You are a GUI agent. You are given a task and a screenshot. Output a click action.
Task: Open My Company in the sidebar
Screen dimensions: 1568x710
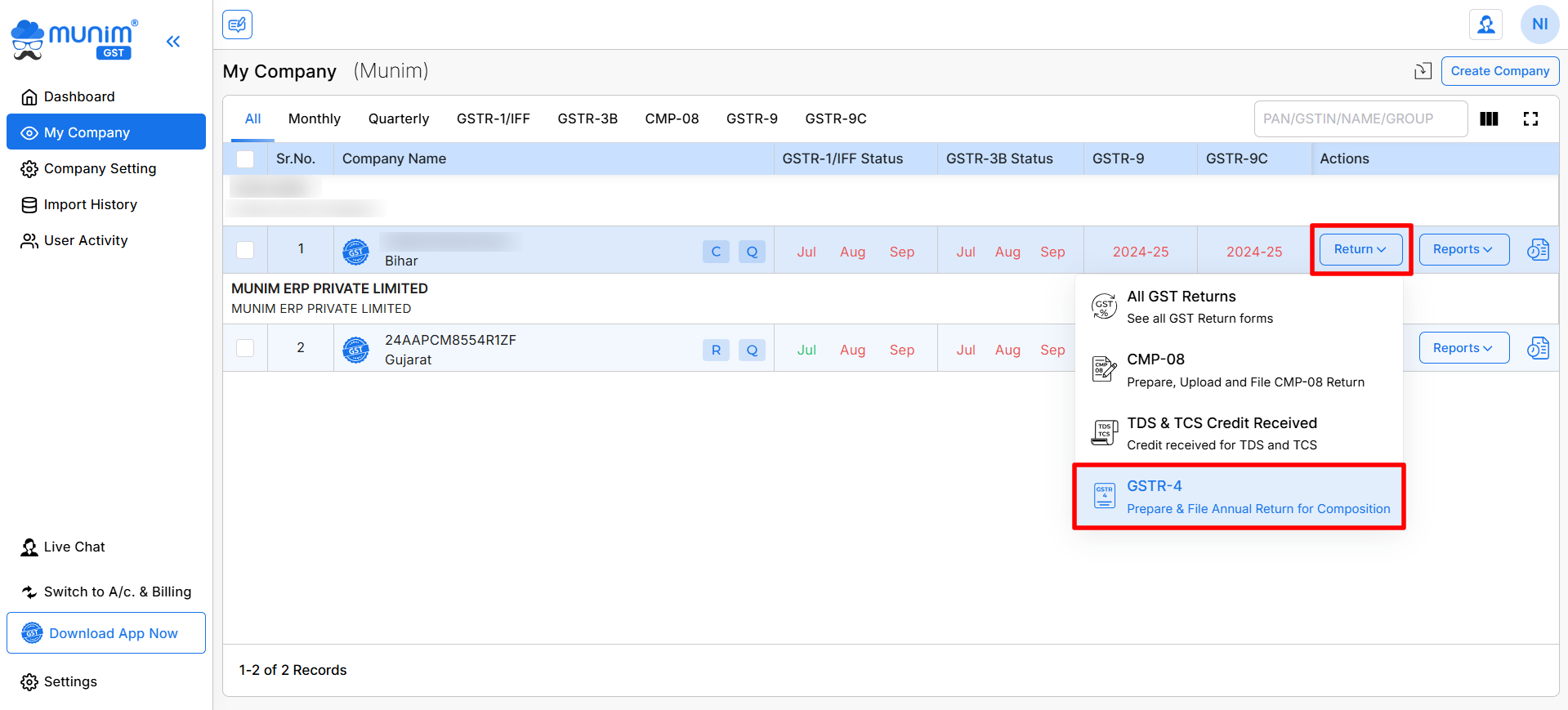click(x=106, y=132)
